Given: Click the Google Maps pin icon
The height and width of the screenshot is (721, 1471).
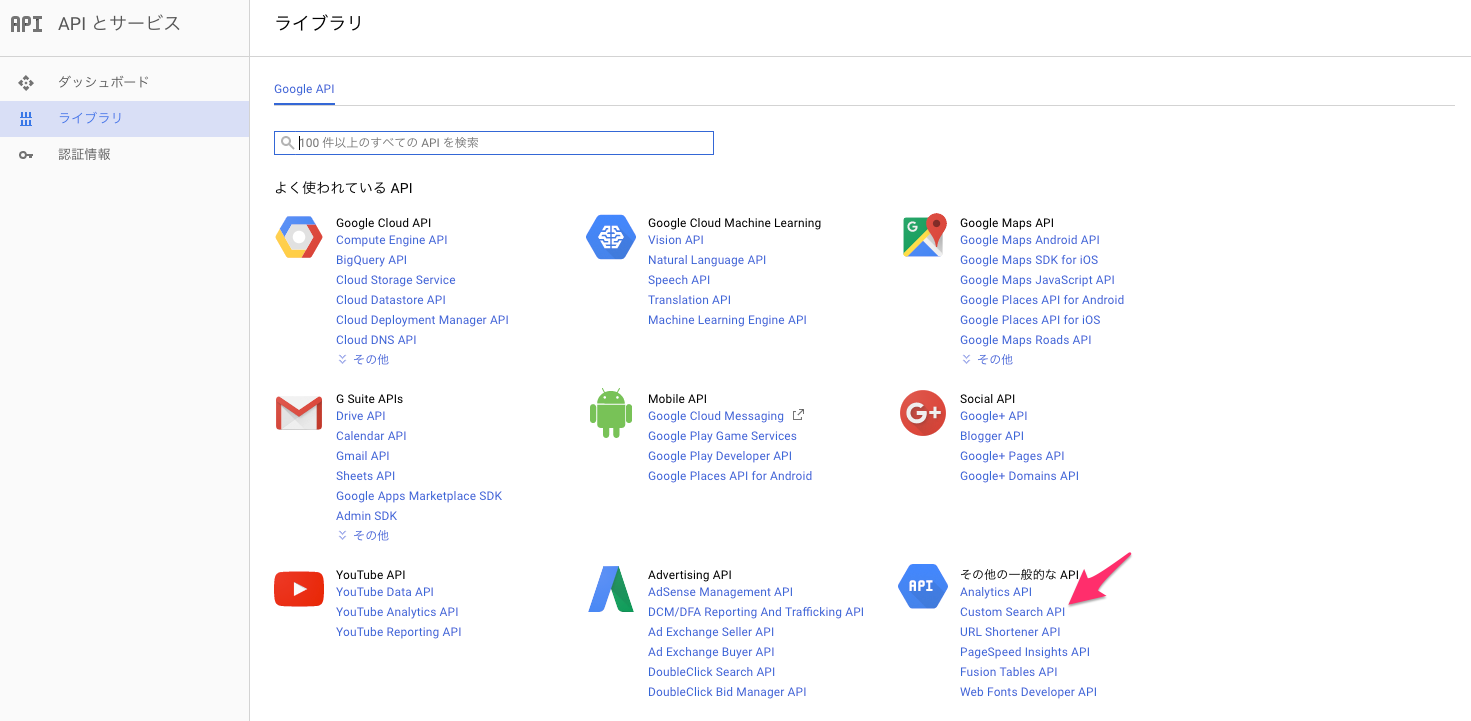Looking at the screenshot, I should coord(923,236).
